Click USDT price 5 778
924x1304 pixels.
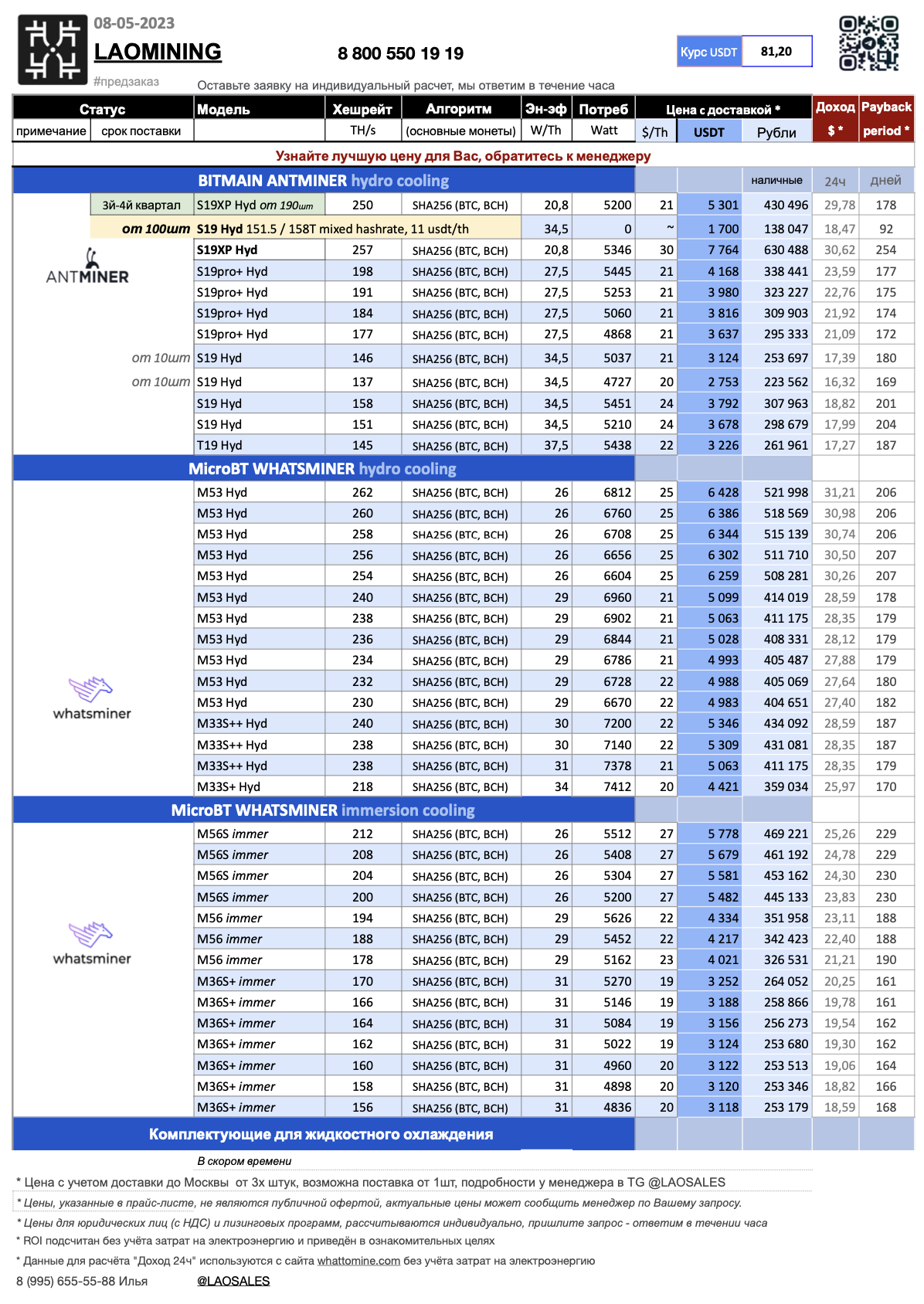[709, 834]
